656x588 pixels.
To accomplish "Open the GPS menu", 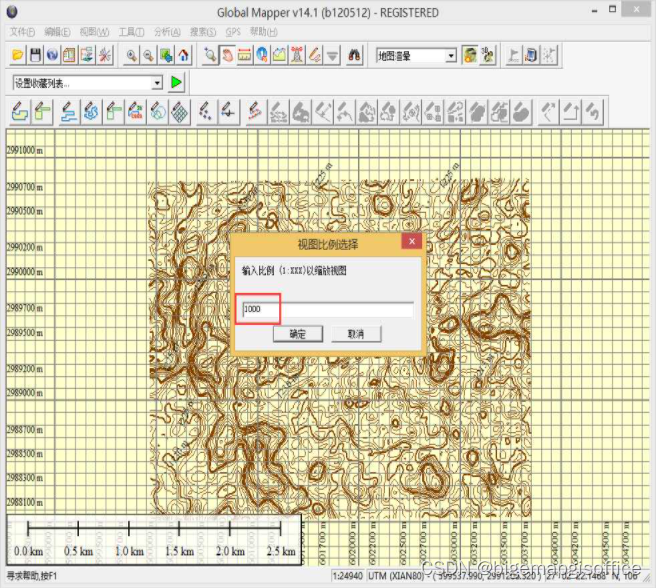I will tap(233, 32).
